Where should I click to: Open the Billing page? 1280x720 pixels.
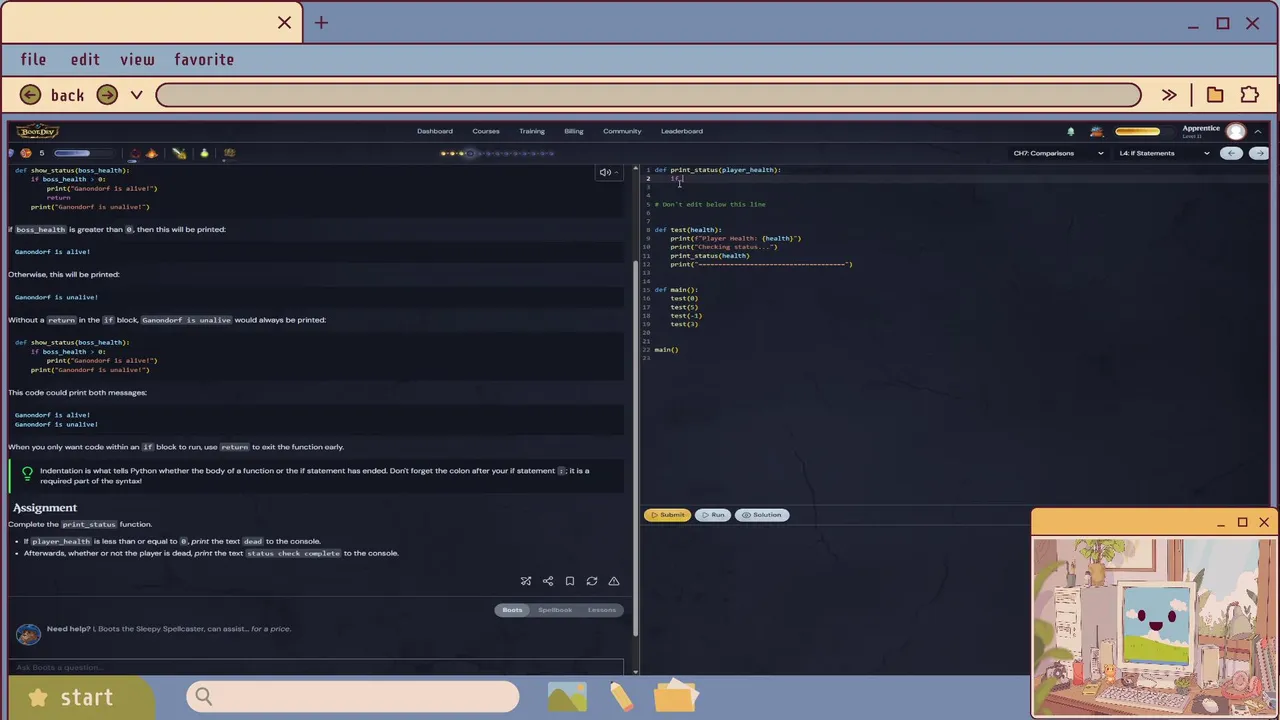tap(574, 131)
